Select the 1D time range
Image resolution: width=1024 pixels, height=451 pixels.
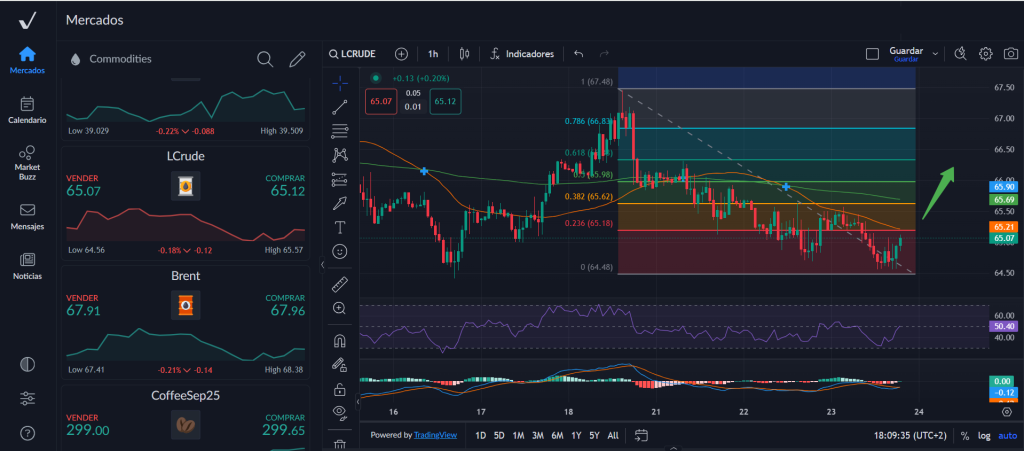(x=481, y=435)
